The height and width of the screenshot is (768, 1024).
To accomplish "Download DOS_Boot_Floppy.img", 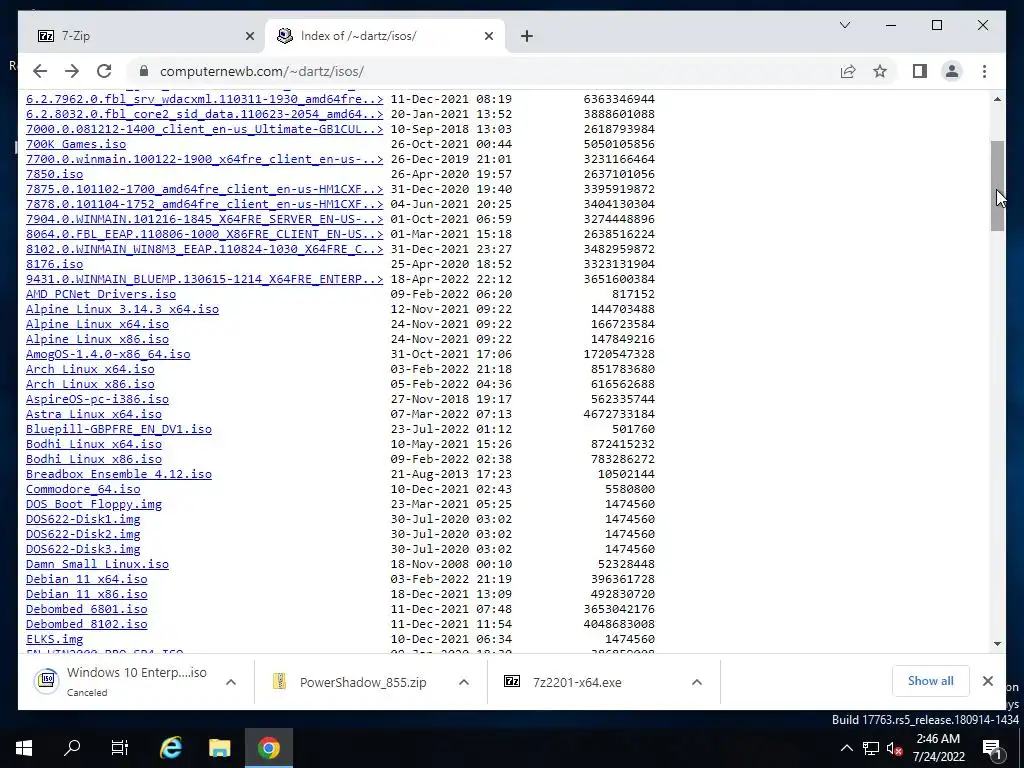I will 93,504.
